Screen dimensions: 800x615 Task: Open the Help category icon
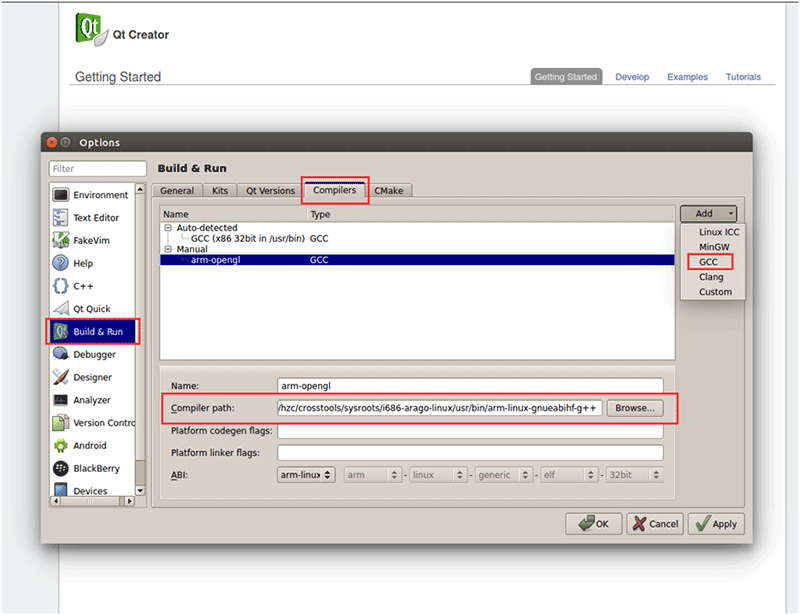61,263
